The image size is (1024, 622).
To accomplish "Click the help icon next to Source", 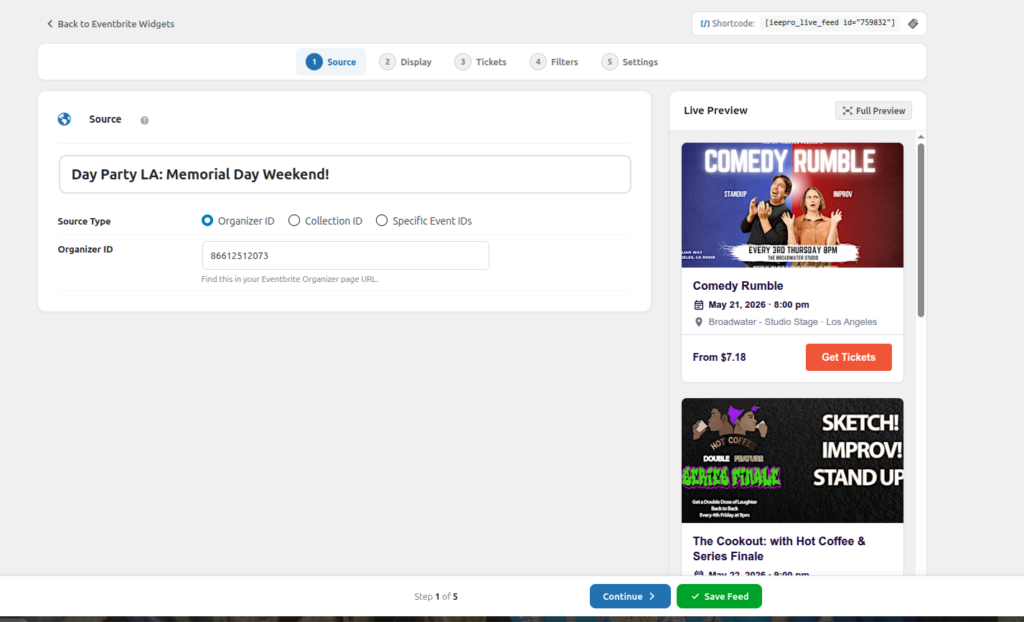I will (x=144, y=120).
